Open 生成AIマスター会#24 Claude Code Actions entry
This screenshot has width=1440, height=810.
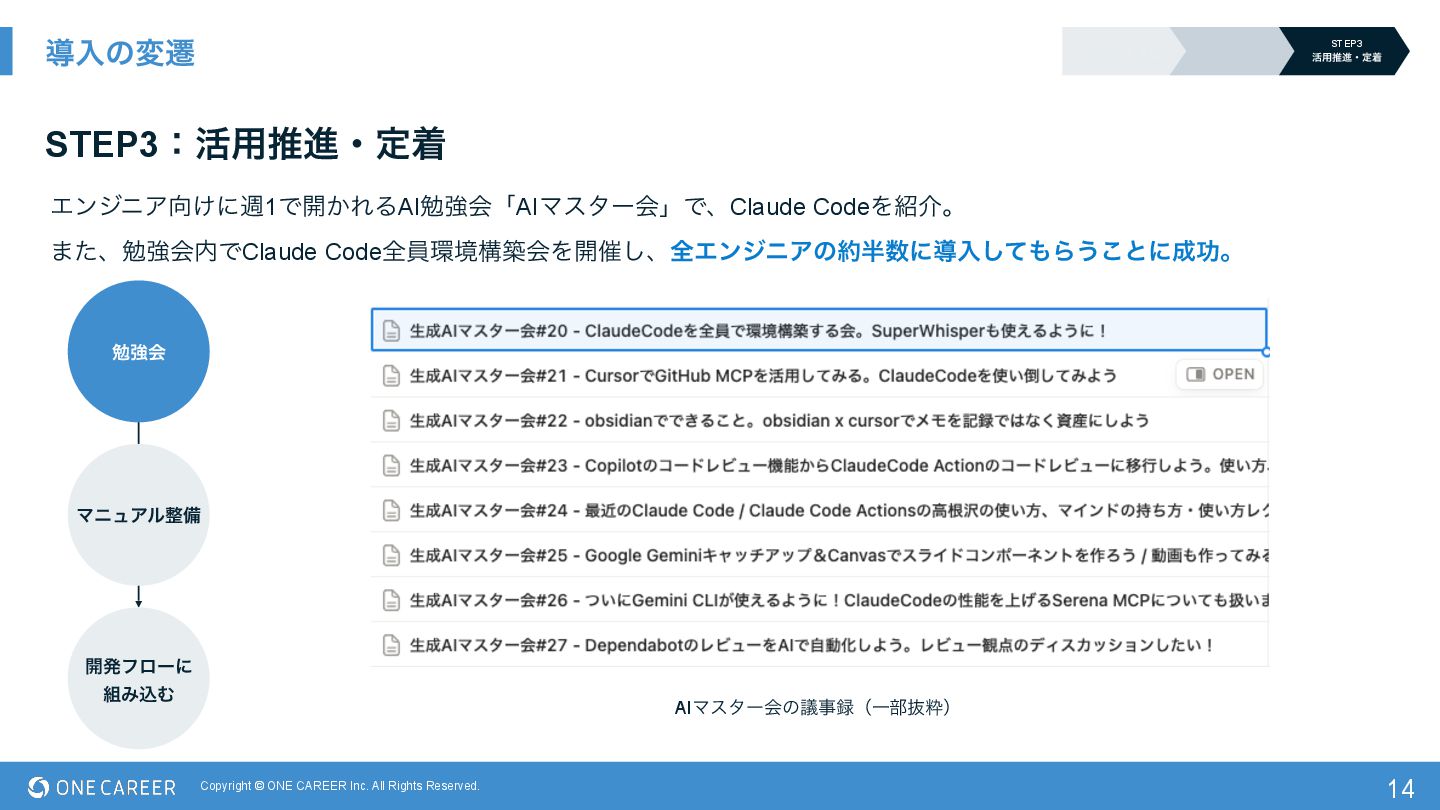tap(819, 510)
